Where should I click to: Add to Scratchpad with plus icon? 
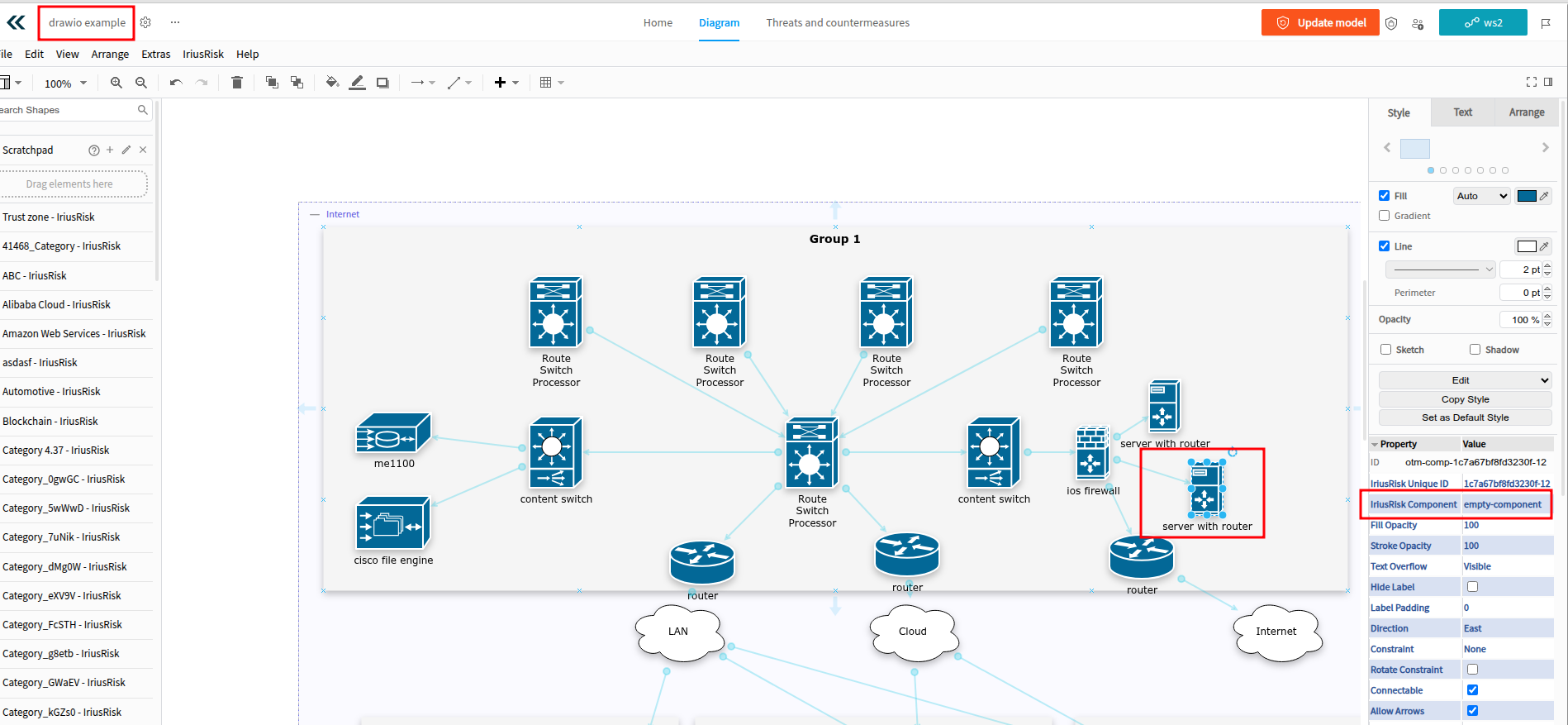pyautogui.click(x=110, y=150)
